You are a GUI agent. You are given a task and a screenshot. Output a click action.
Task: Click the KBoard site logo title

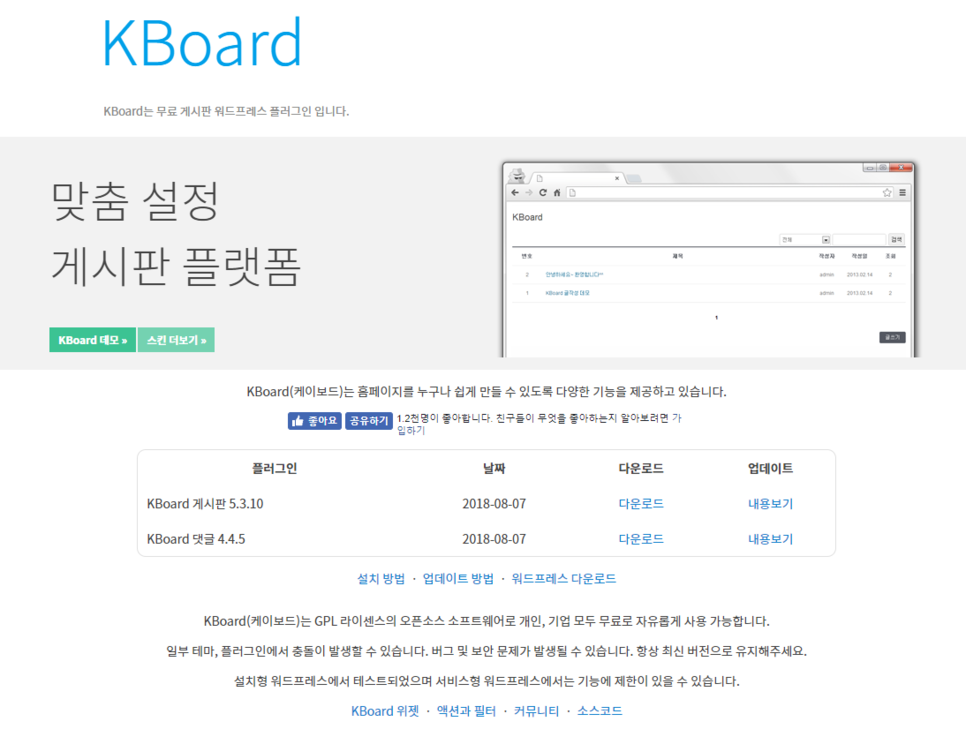click(x=202, y=43)
